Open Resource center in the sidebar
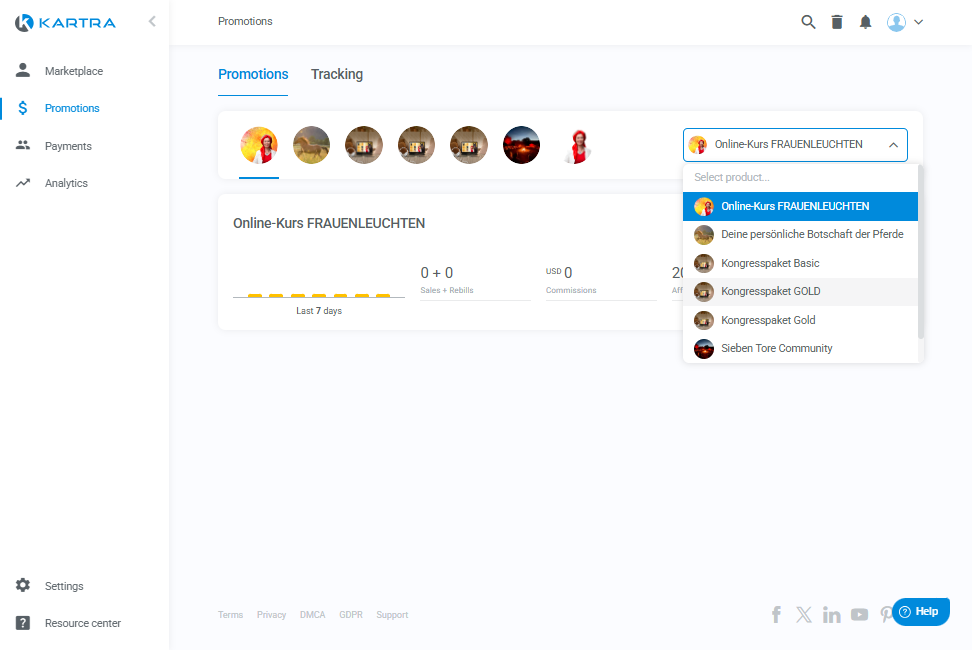The width and height of the screenshot is (972, 650). [x=82, y=623]
